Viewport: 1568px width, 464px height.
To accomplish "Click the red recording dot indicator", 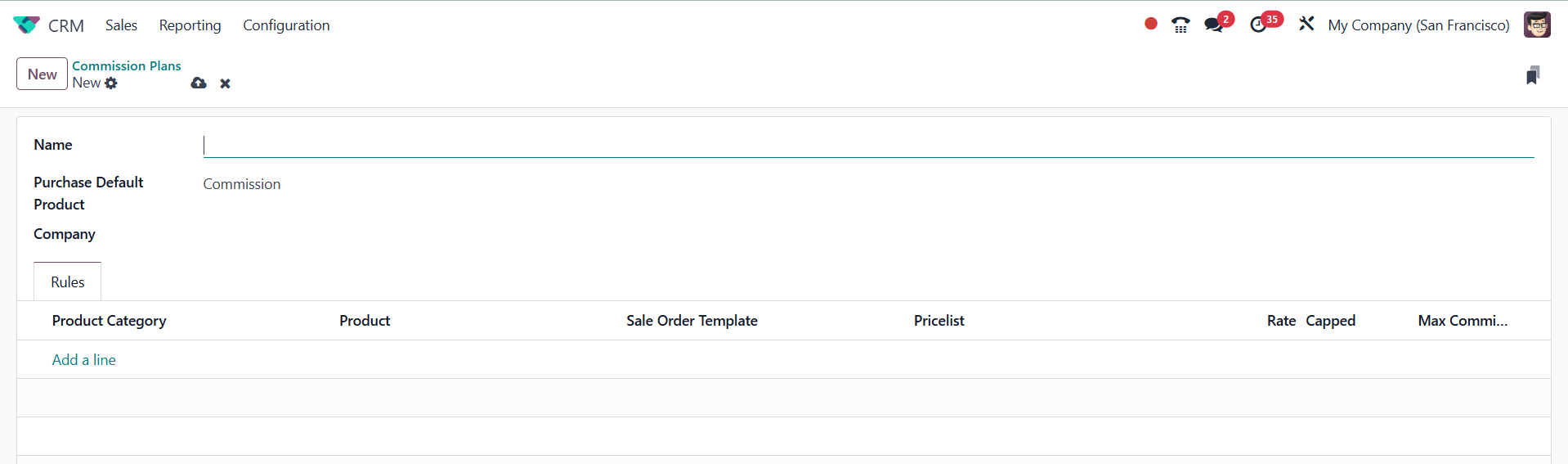I will click(x=1150, y=24).
